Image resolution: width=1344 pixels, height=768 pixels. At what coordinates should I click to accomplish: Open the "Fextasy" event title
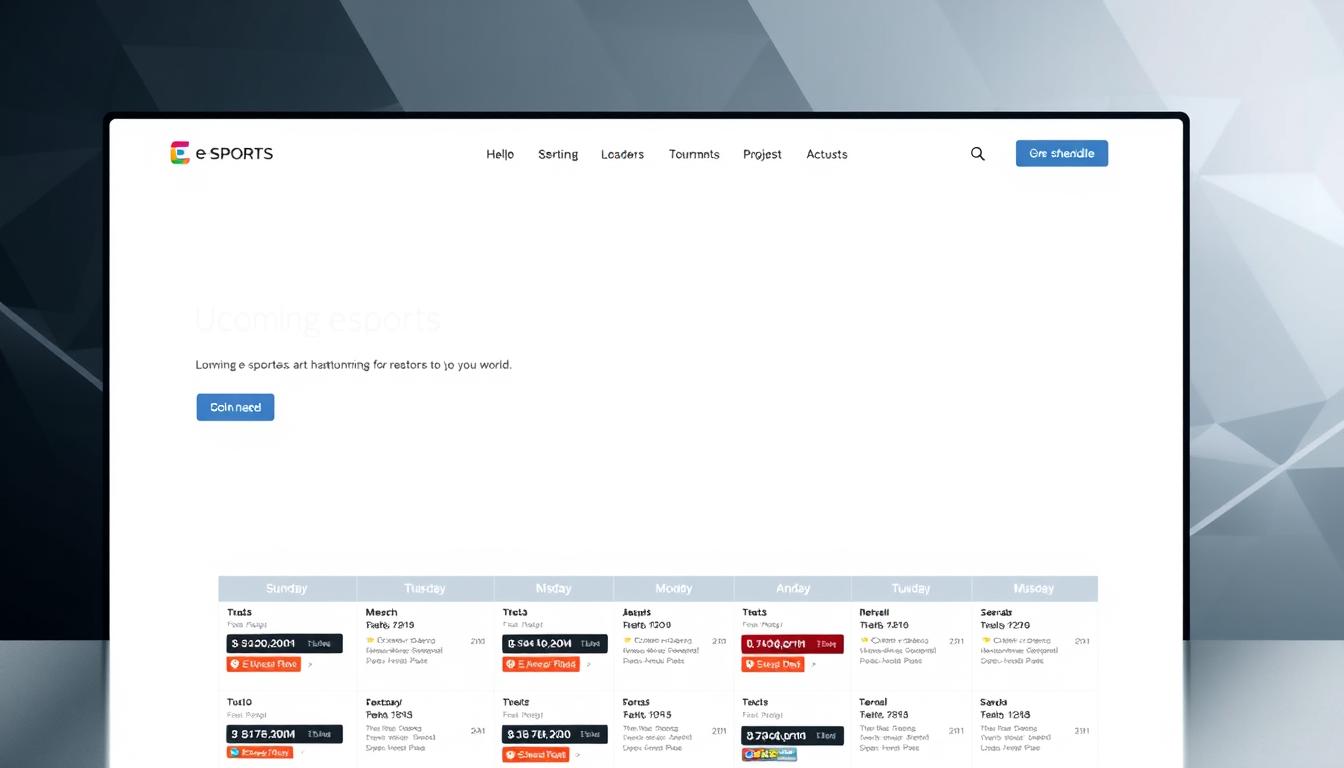[384, 702]
